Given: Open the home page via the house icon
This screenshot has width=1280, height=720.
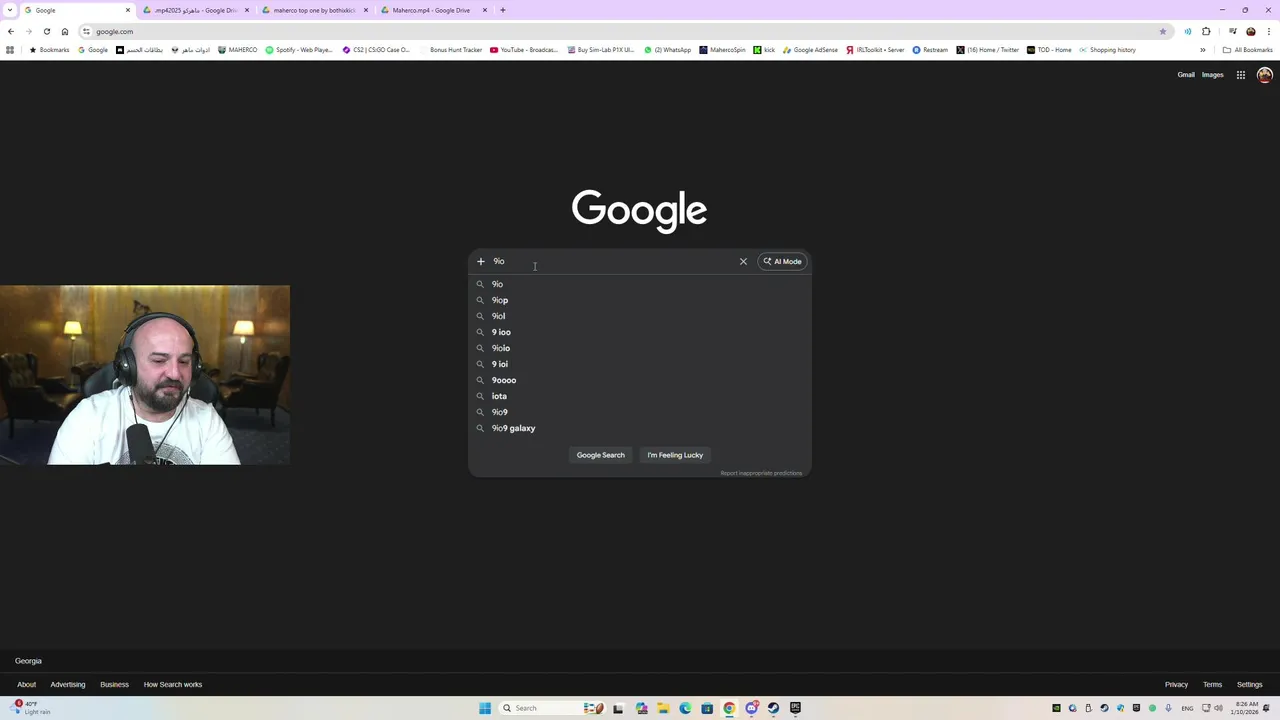Looking at the screenshot, I should coord(65,31).
